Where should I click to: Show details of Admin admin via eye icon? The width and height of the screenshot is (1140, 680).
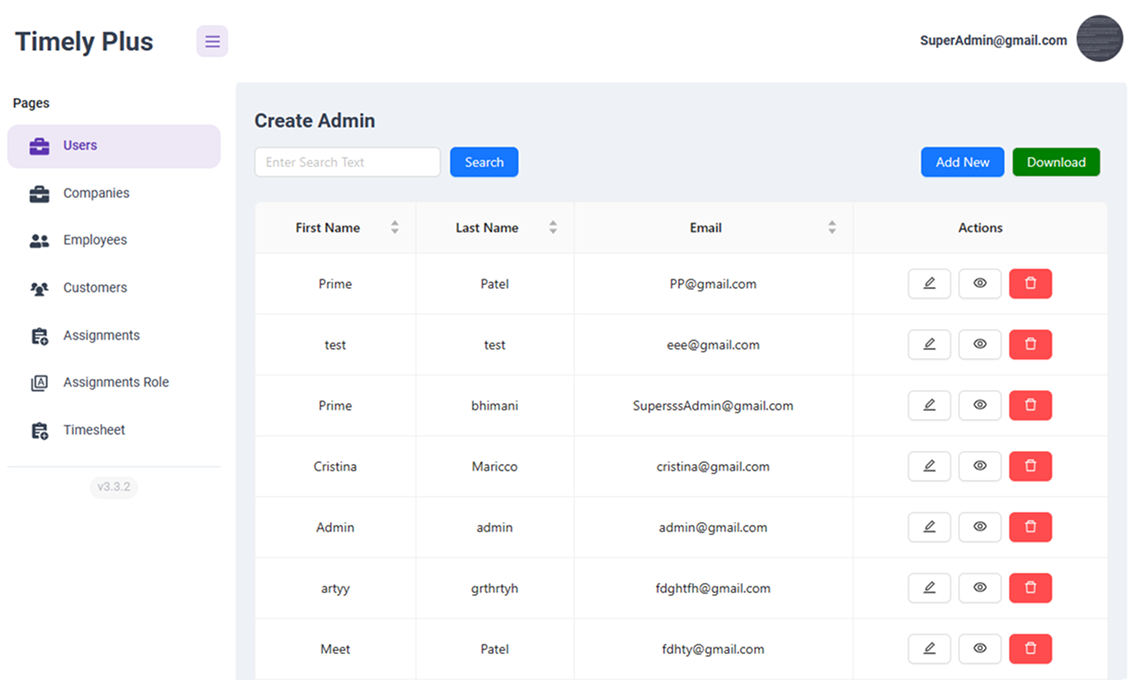click(979, 527)
